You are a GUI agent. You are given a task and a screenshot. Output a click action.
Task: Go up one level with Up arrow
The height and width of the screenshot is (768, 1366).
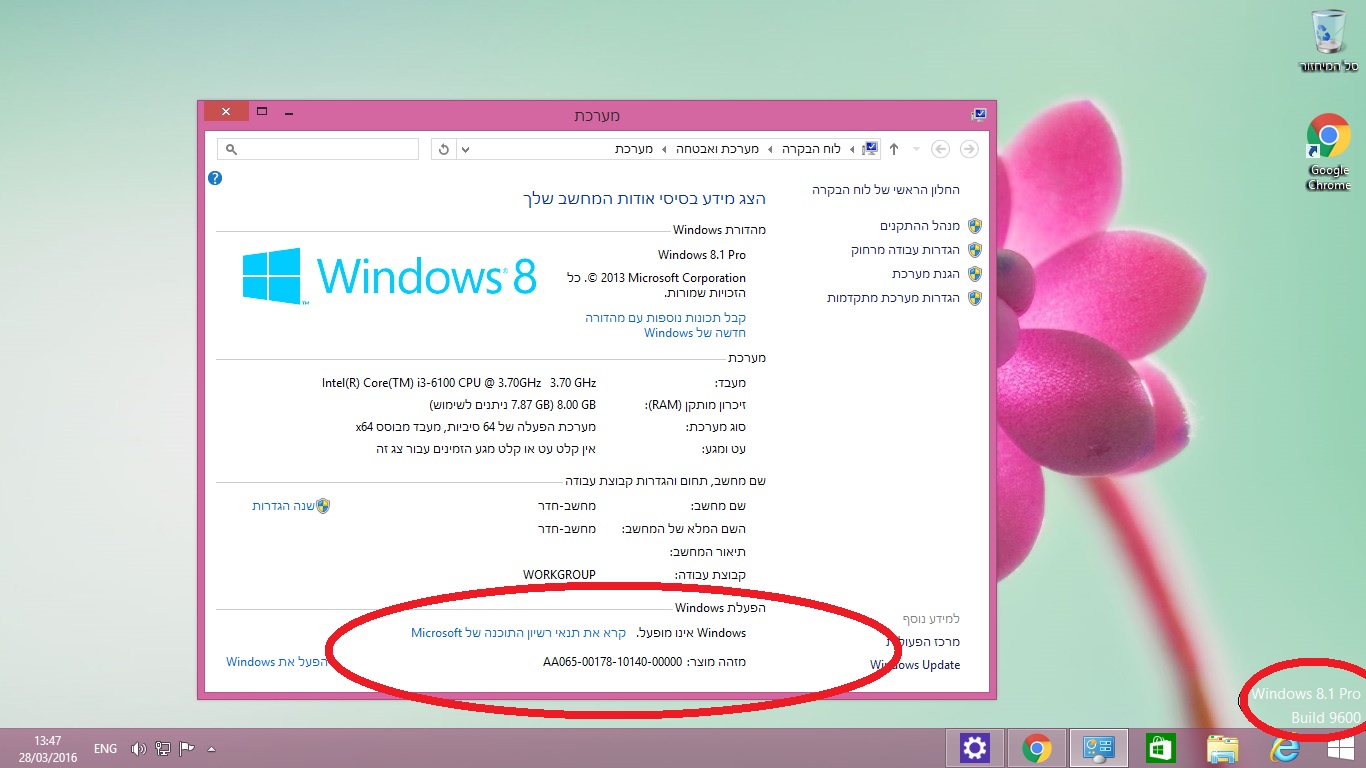pyautogui.click(x=894, y=149)
